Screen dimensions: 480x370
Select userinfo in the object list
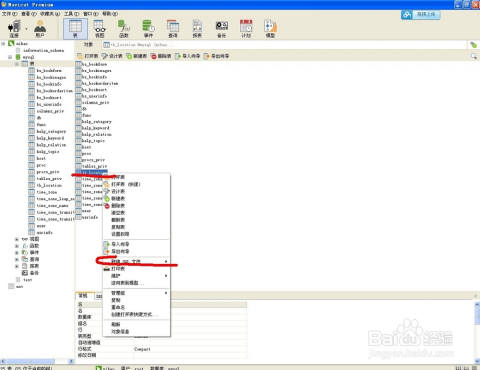click(90, 217)
